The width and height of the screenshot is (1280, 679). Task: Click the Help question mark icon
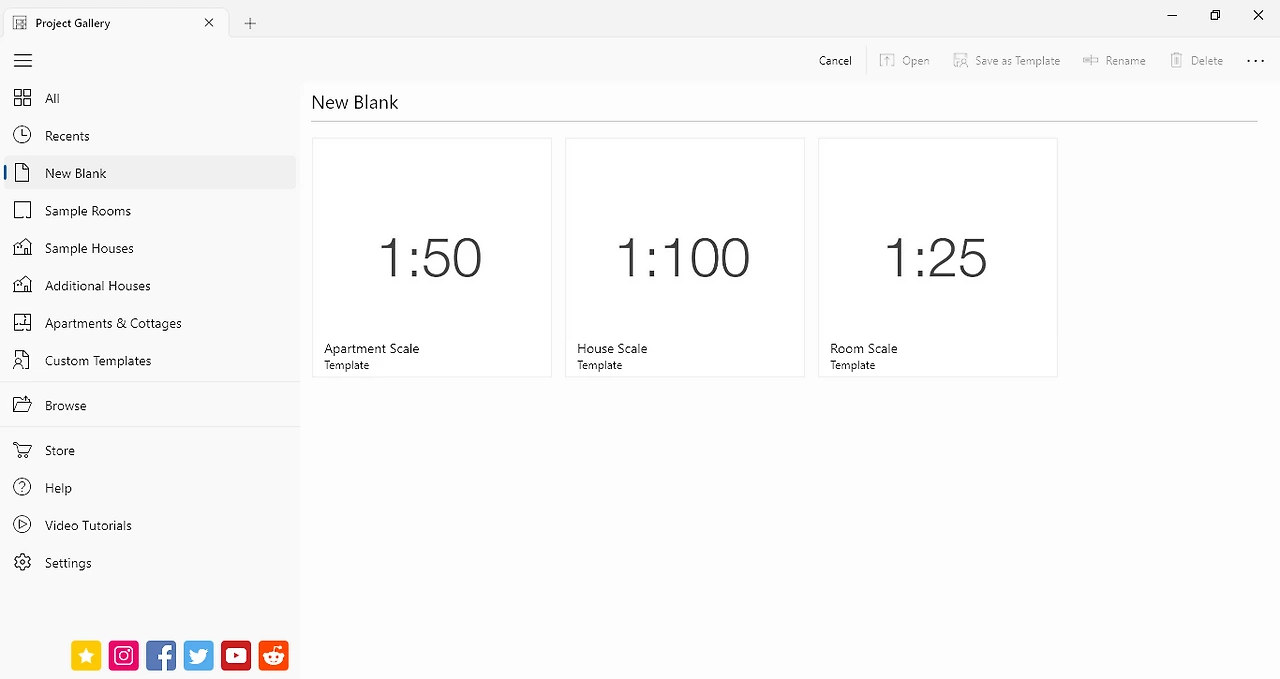coord(22,488)
